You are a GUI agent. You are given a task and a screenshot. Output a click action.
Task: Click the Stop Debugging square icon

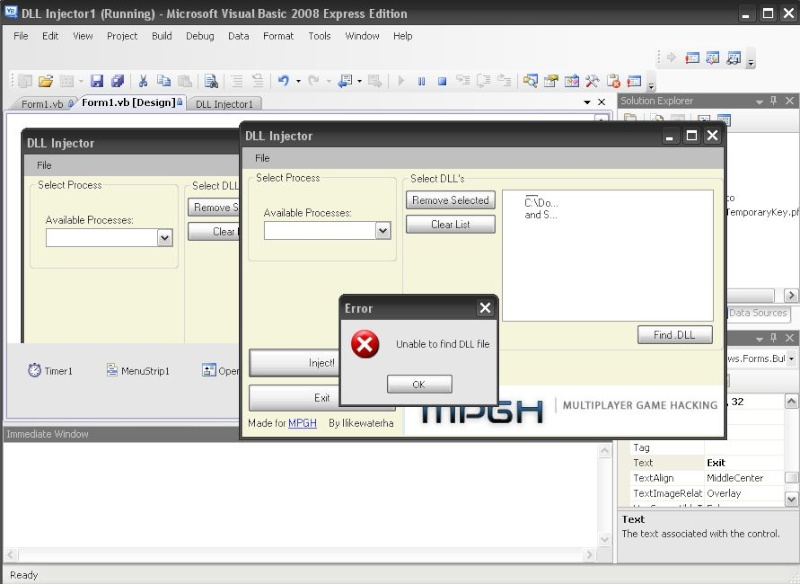442,81
